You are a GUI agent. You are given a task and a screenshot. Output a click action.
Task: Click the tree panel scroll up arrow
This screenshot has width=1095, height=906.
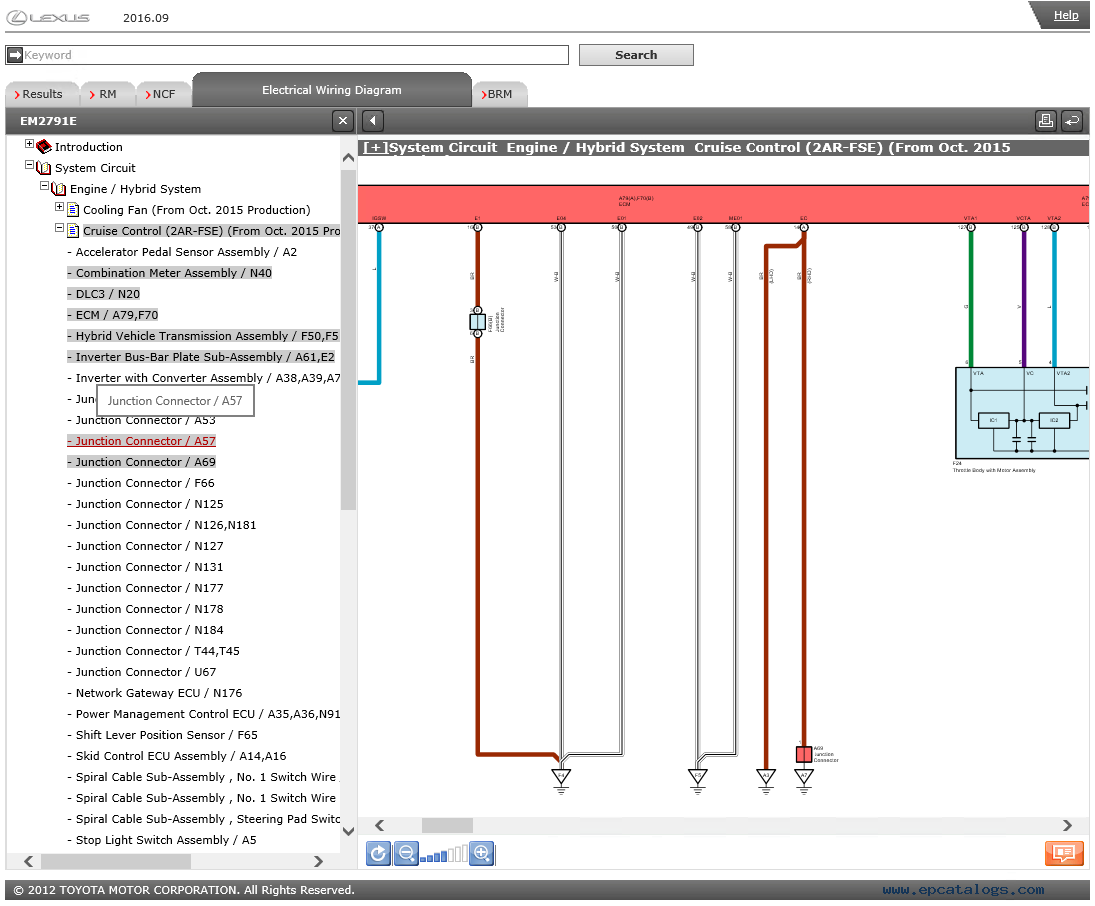pyautogui.click(x=348, y=158)
